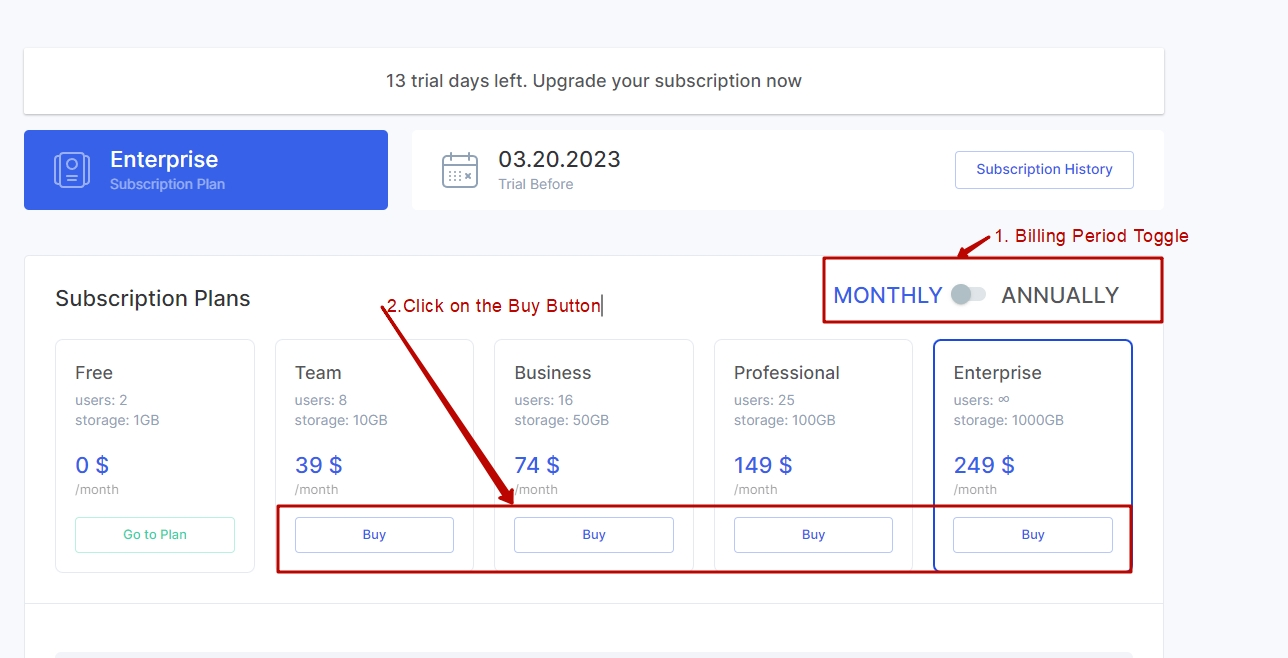Click the Professional plan title
This screenshot has height=658, width=1288.
(787, 372)
